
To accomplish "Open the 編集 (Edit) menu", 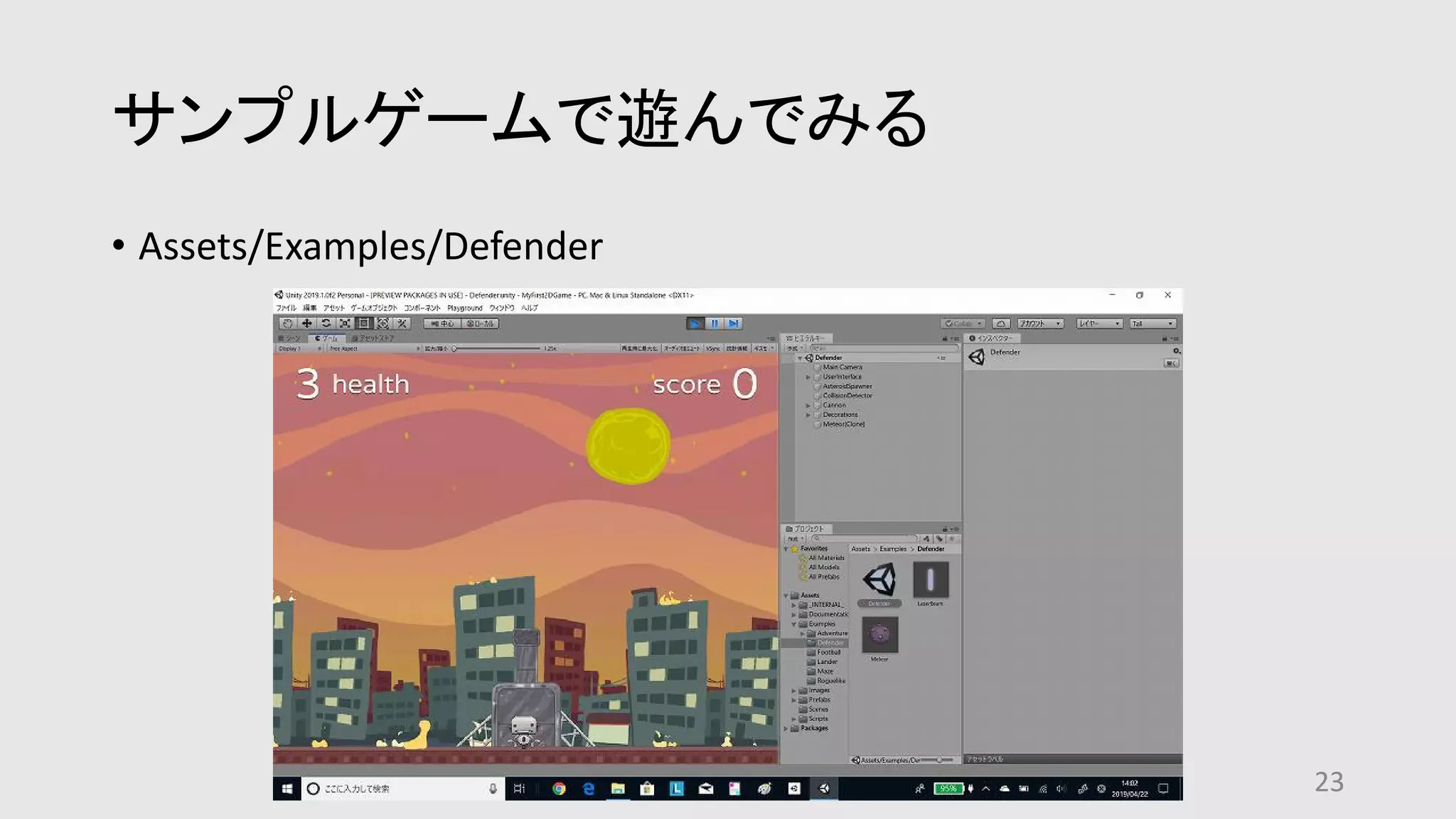I will [310, 308].
